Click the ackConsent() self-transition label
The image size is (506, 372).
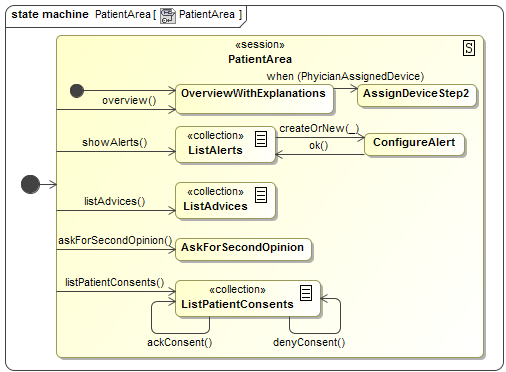[180, 342]
